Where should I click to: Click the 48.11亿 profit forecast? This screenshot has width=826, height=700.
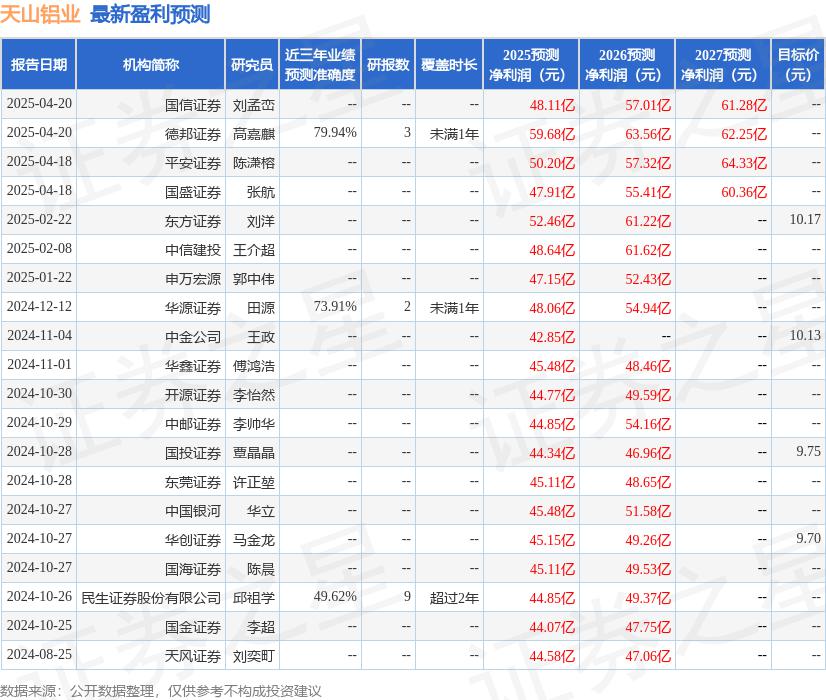(x=552, y=105)
